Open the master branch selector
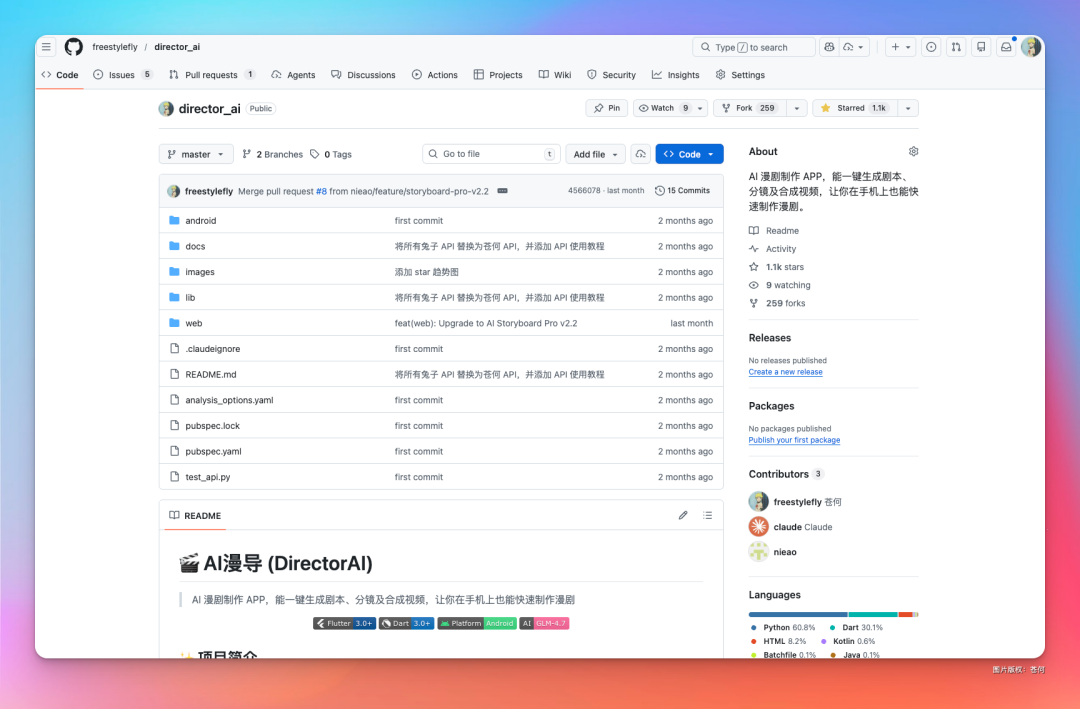The image size is (1080, 709). point(196,154)
